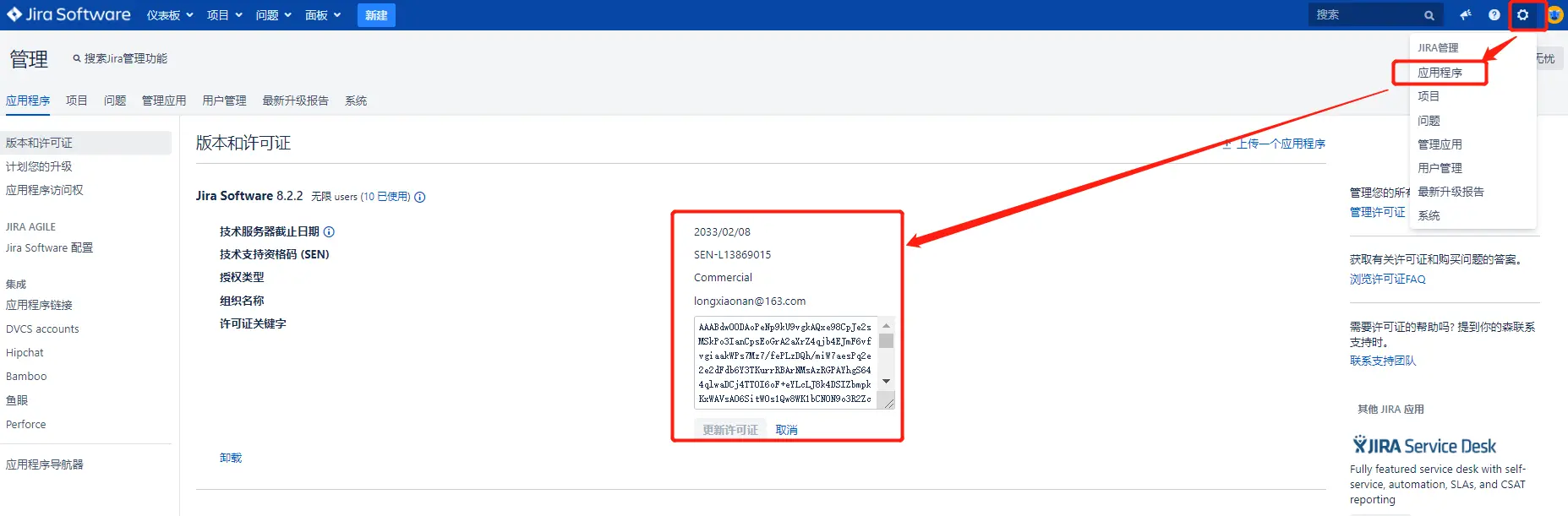Open Hipchat integration link
Viewport: 1568px width, 516px height.
pos(25,352)
